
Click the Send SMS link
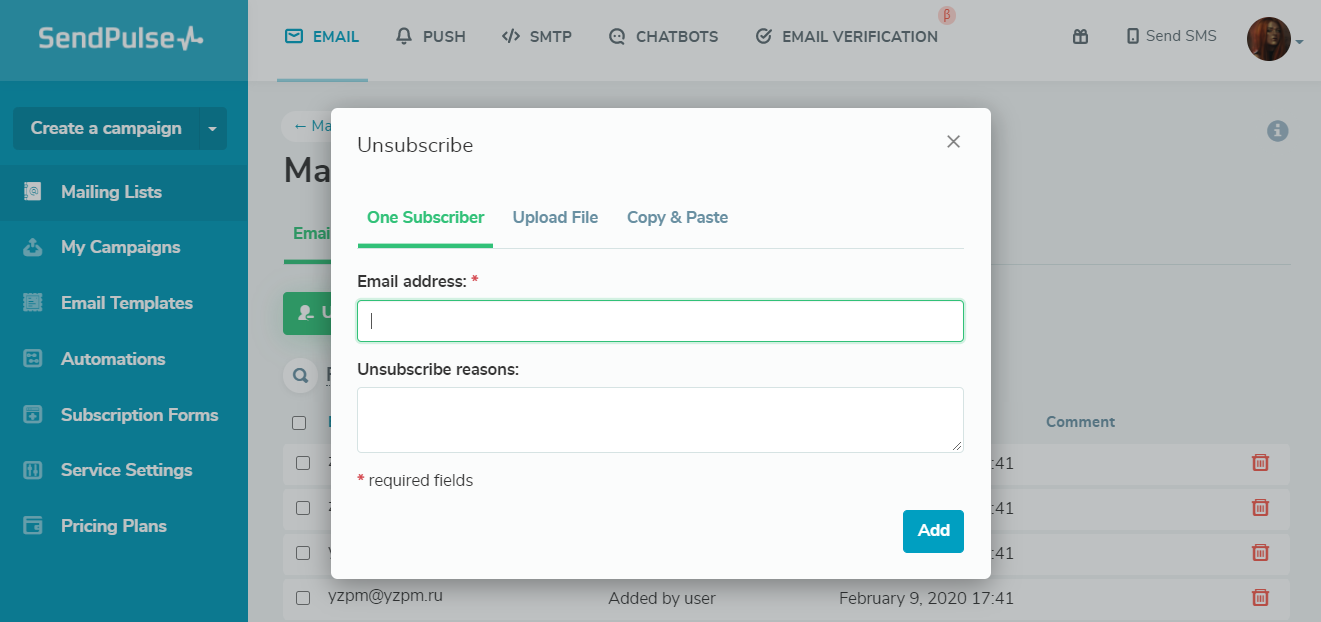click(x=1171, y=37)
